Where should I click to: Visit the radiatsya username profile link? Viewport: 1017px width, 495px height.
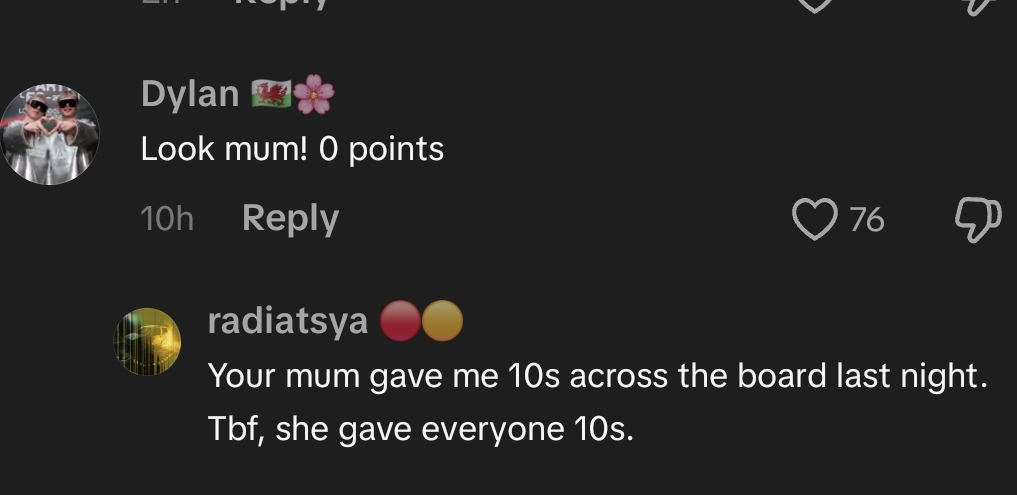point(287,322)
